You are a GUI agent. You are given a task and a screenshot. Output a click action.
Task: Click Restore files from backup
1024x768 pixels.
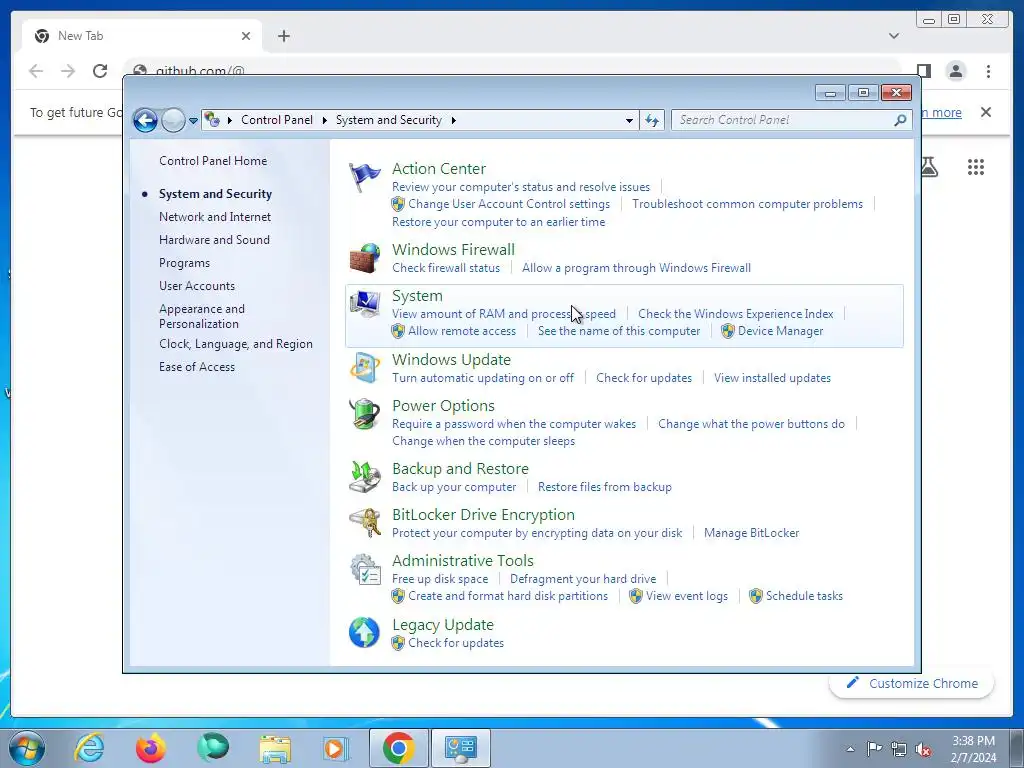click(605, 487)
